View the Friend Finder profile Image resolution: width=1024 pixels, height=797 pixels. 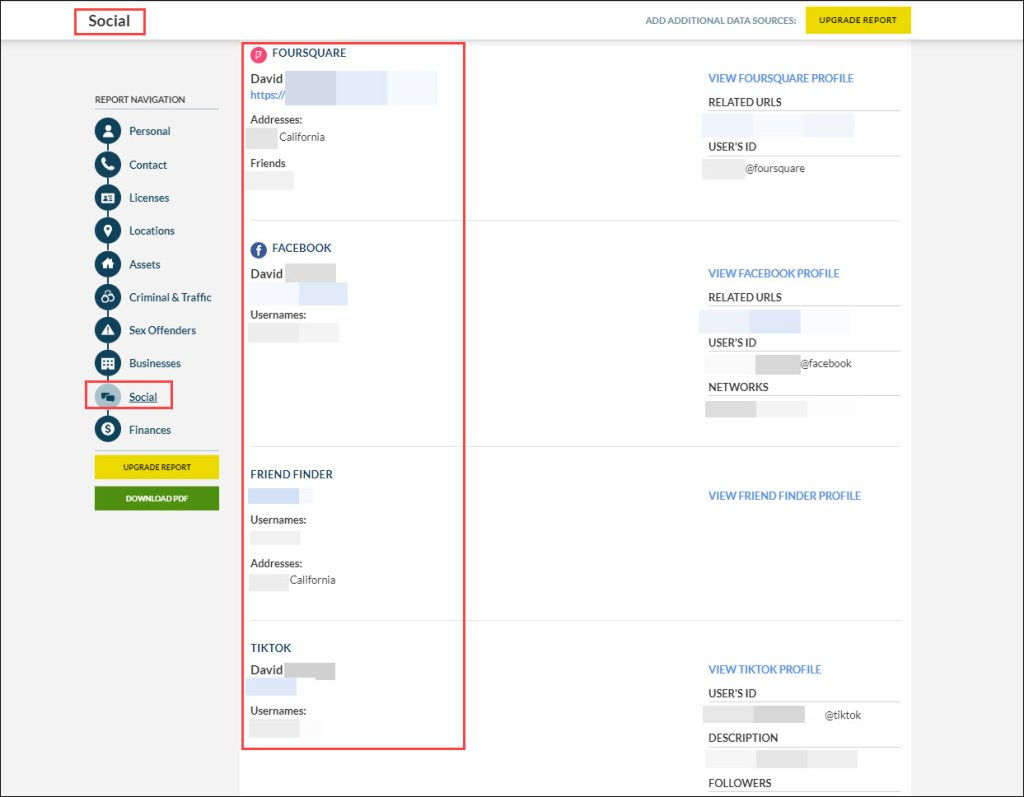coord(784,496)
